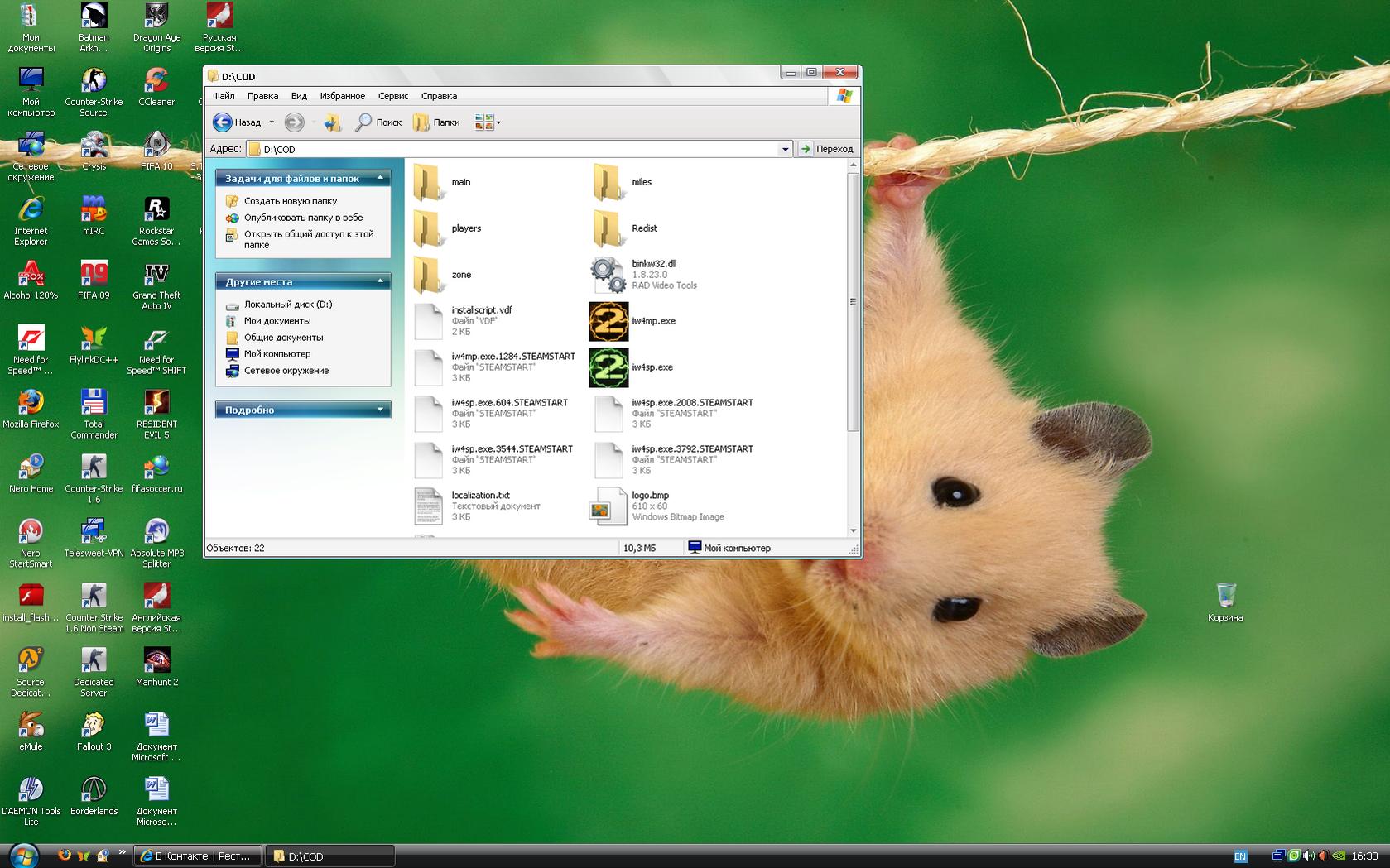Click the Create new folder link

[290, 201]
